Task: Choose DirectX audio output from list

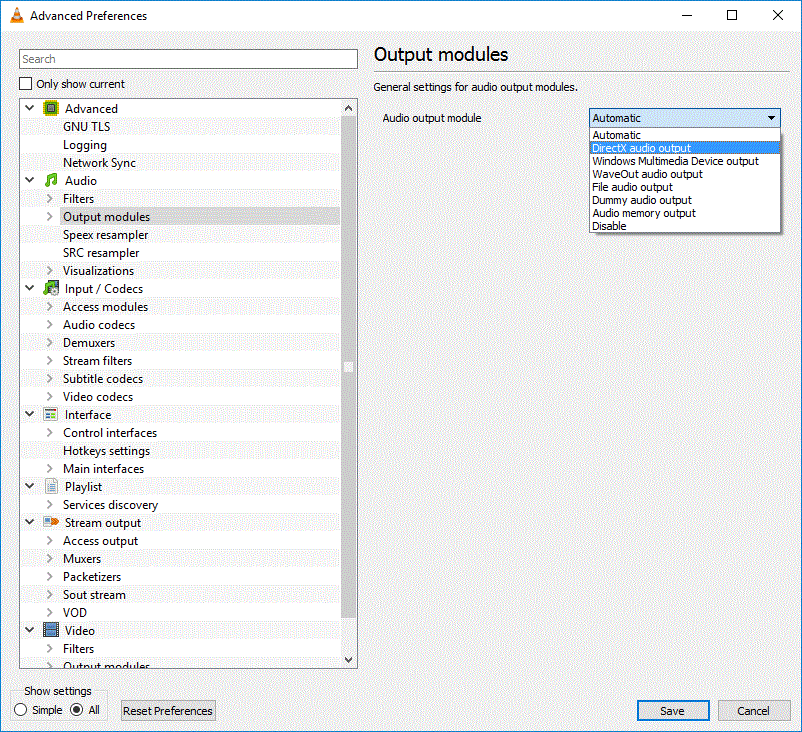Action: (x=641, y=148)
